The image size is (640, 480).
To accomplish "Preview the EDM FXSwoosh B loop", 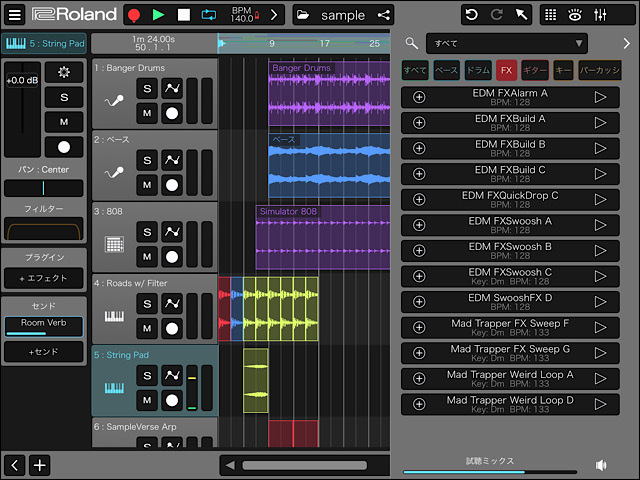I will click(600, 251).
